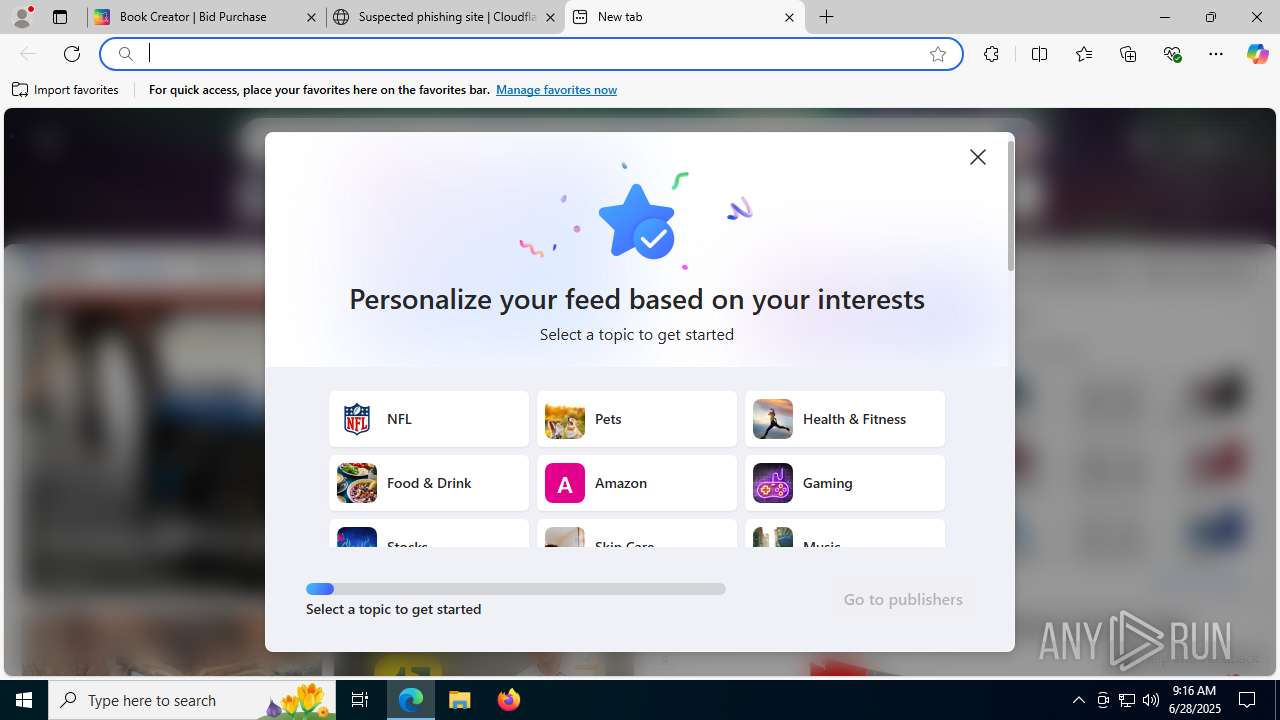
Task: Open Microsoft Edge from taskbar
Action: coord(411,700)
